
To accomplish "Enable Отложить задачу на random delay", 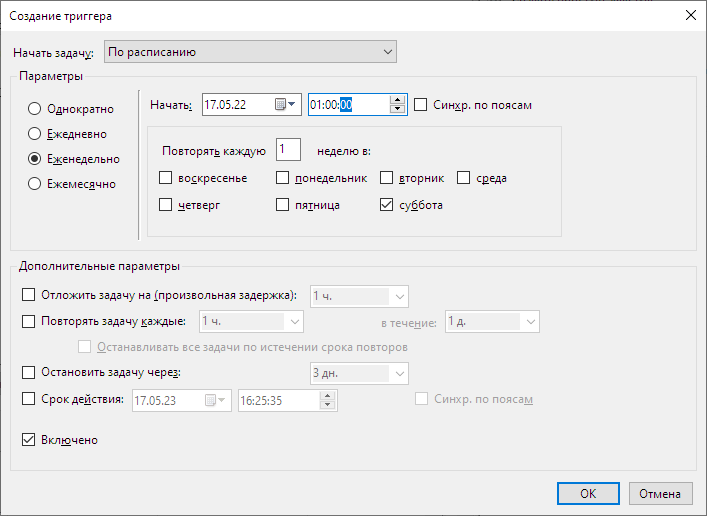I will pos(28,295).
